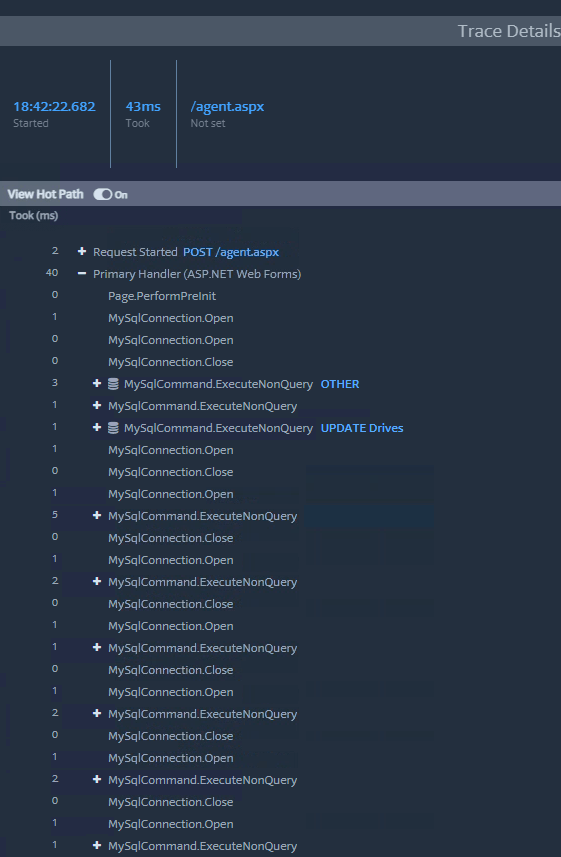Click the database icon beside OTHER query
This screenshot has width=561, height=857.
point(113,384)
